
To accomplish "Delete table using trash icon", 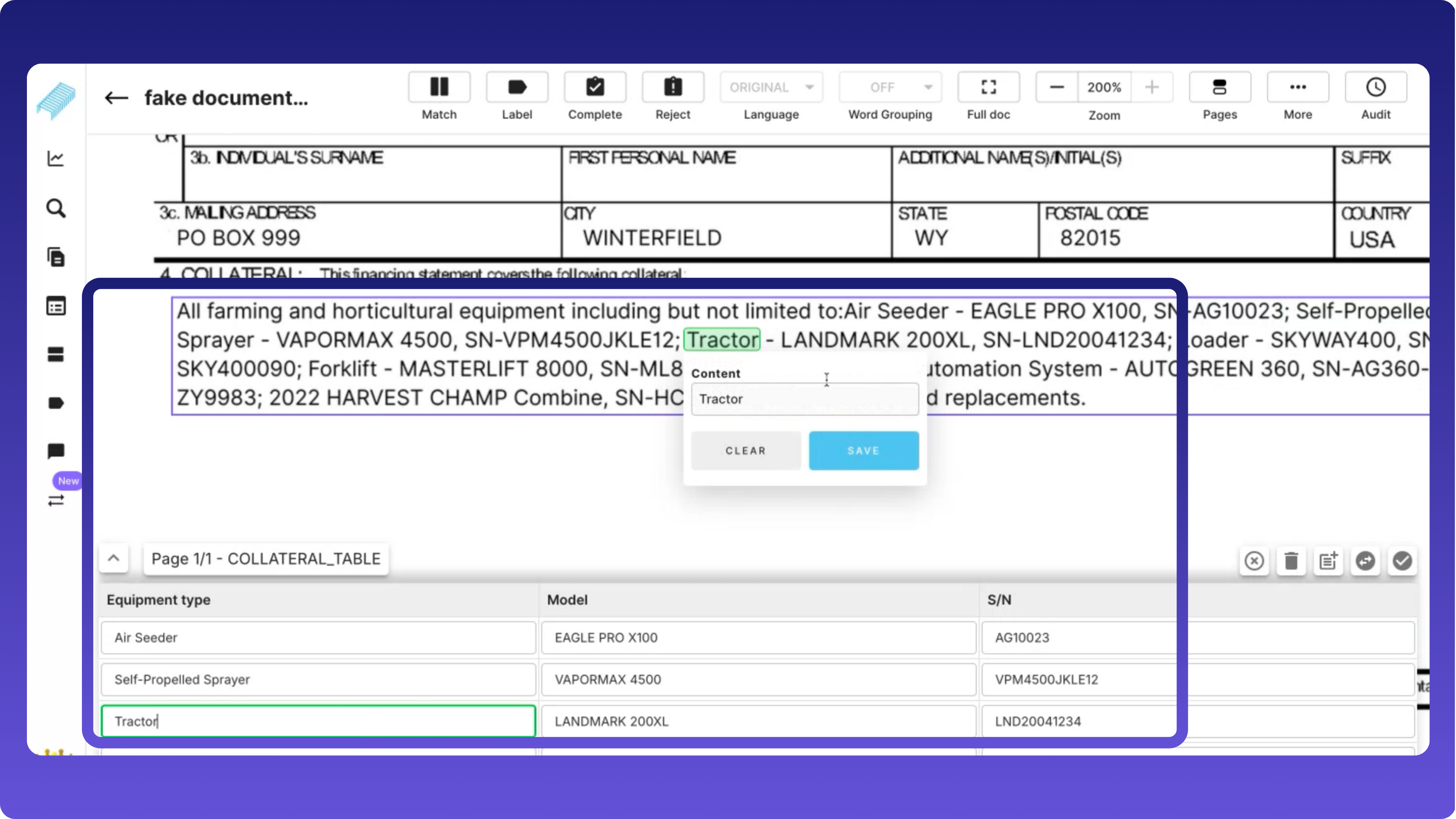I will point(1291,561).
